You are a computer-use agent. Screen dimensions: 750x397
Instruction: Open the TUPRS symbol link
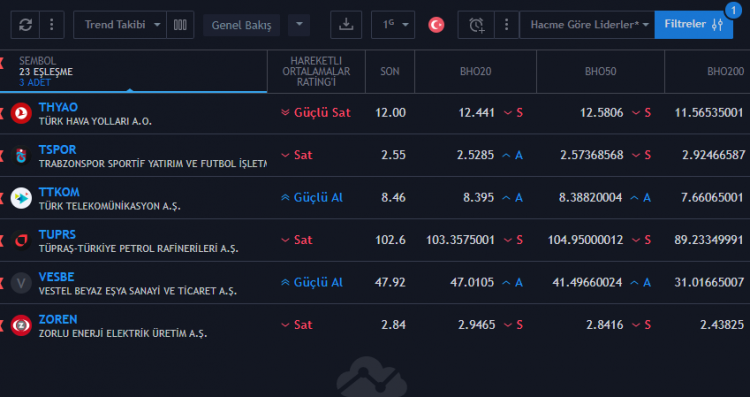57,234
